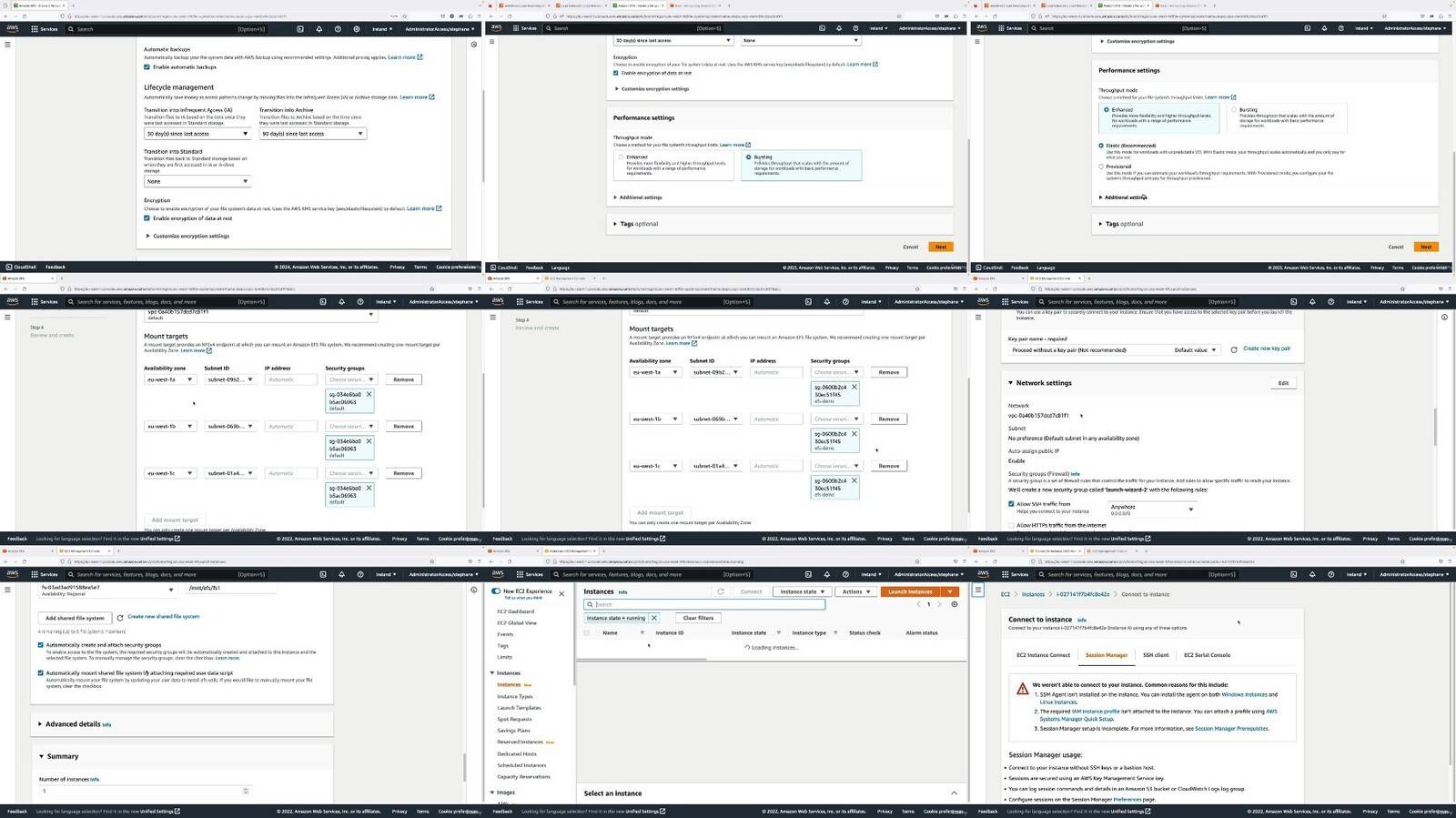Open Launch Templates in EC2 navigation pane
1456x818 pixels.
coord(519,708)
